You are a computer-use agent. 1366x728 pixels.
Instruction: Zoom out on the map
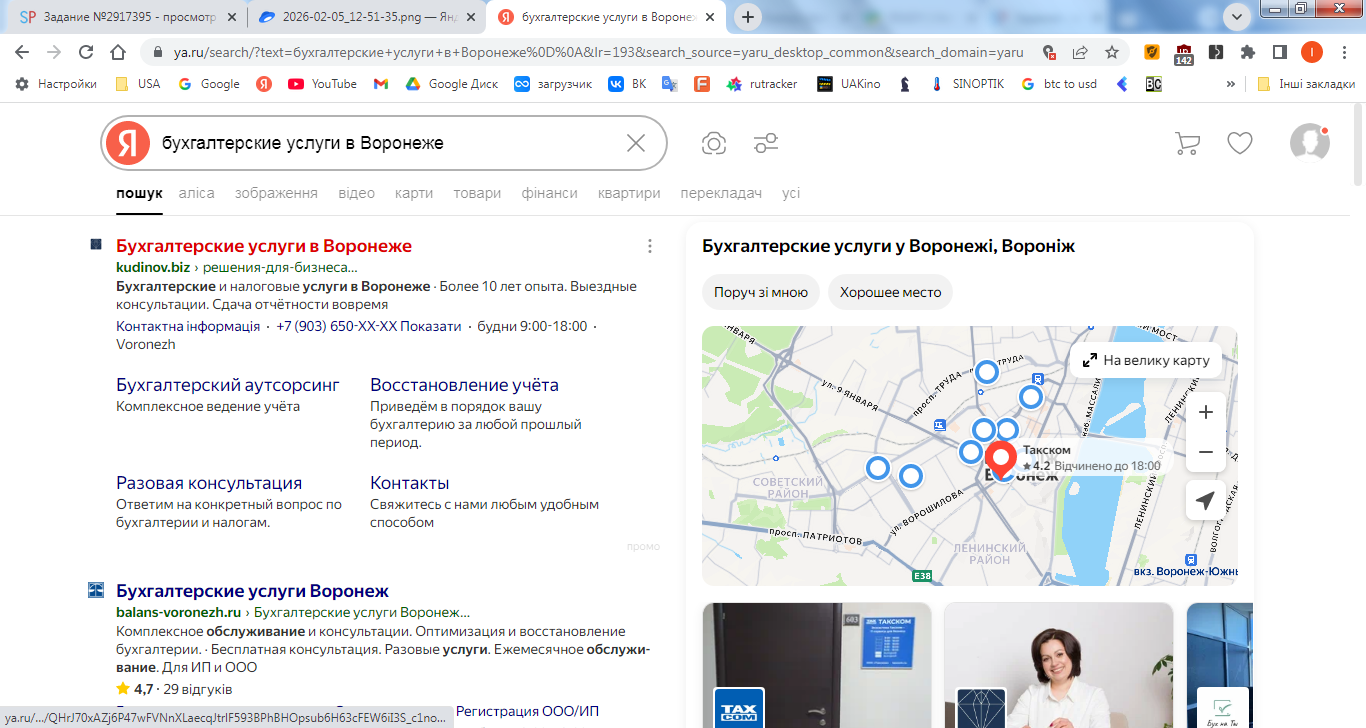[x=1206, y=452]
